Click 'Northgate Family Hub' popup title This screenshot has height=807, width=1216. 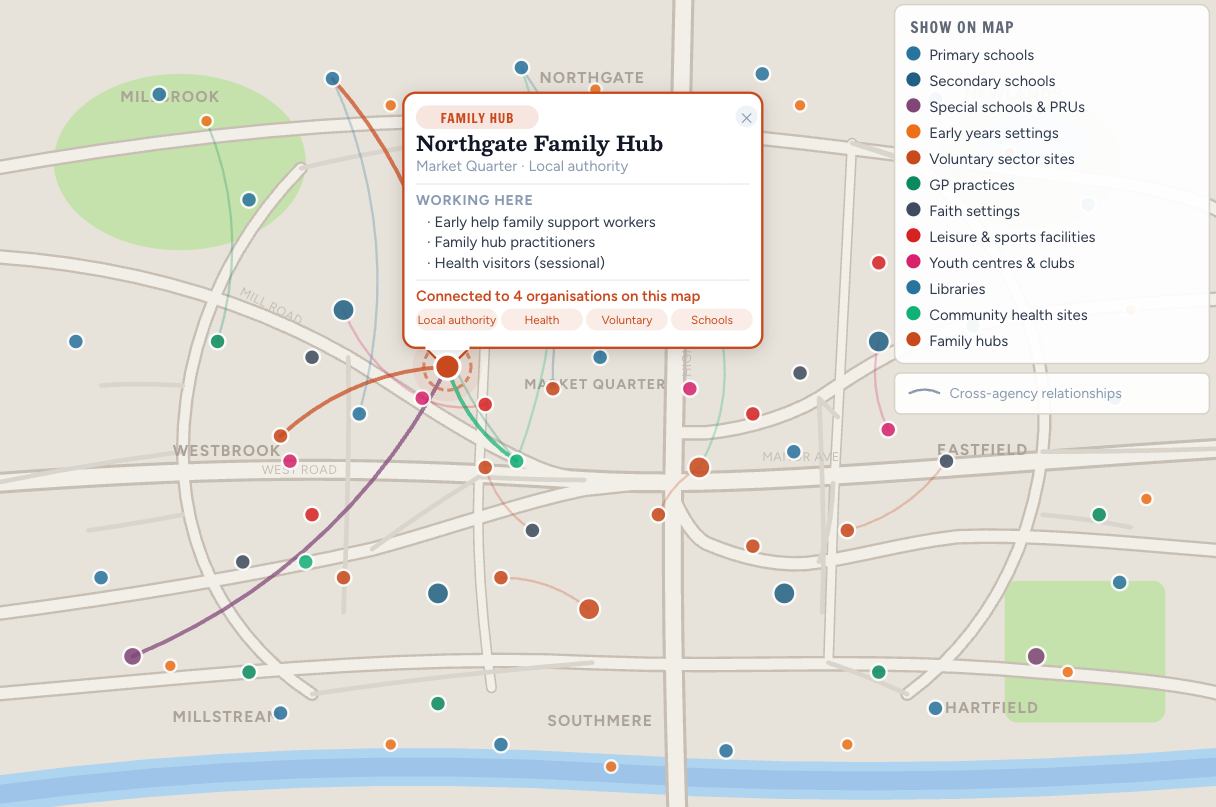pos(539,144)
